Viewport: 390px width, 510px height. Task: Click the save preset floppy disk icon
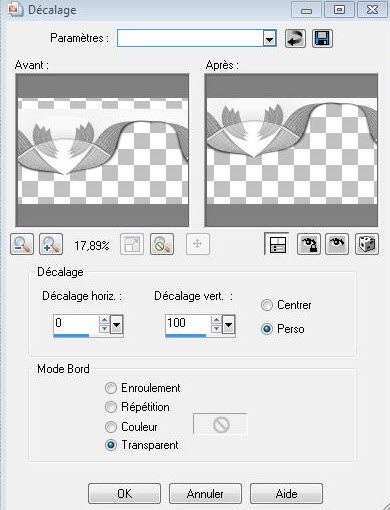pos(322,38)
